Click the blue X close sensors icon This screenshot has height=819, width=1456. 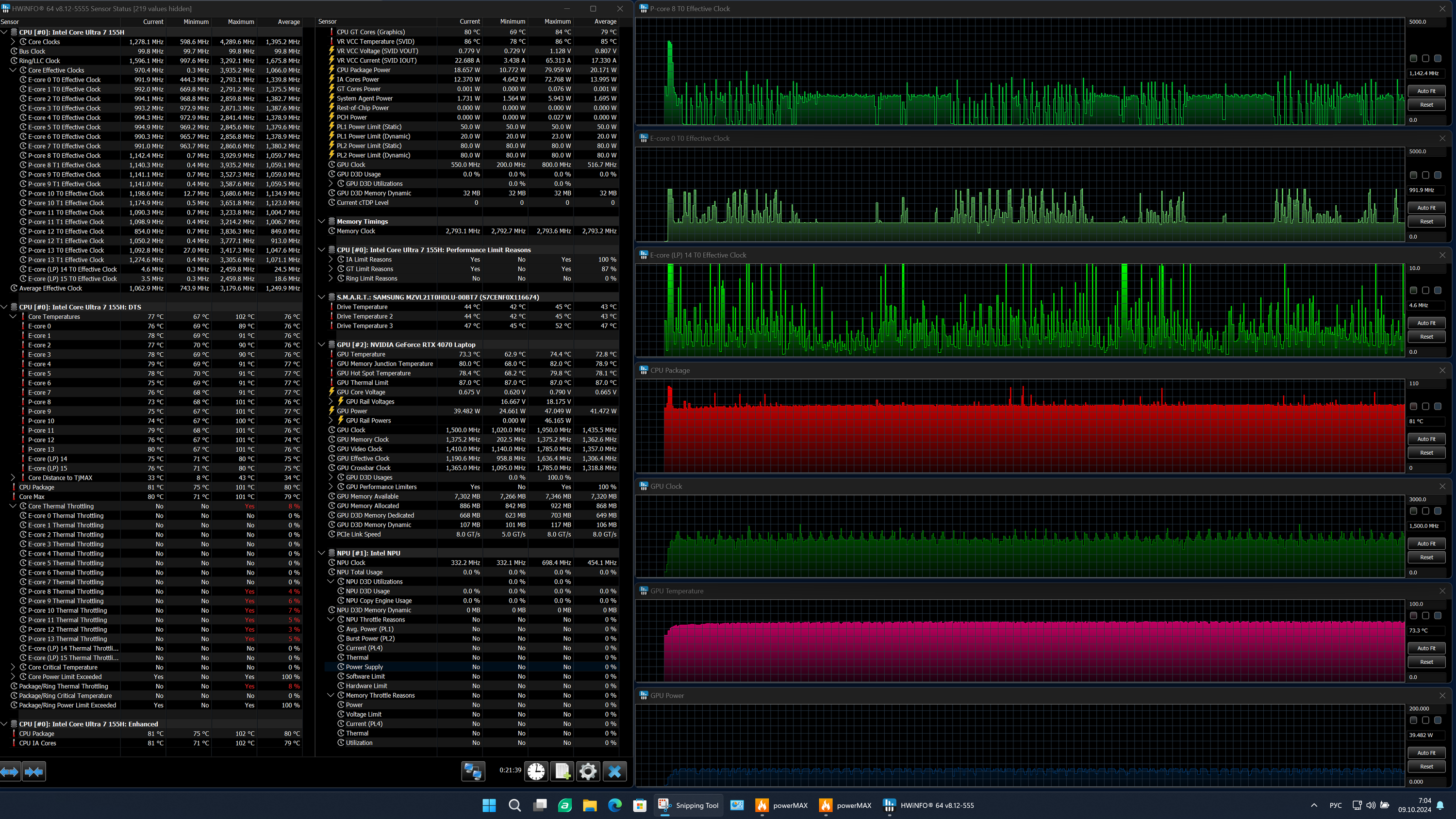pos(614,771)
